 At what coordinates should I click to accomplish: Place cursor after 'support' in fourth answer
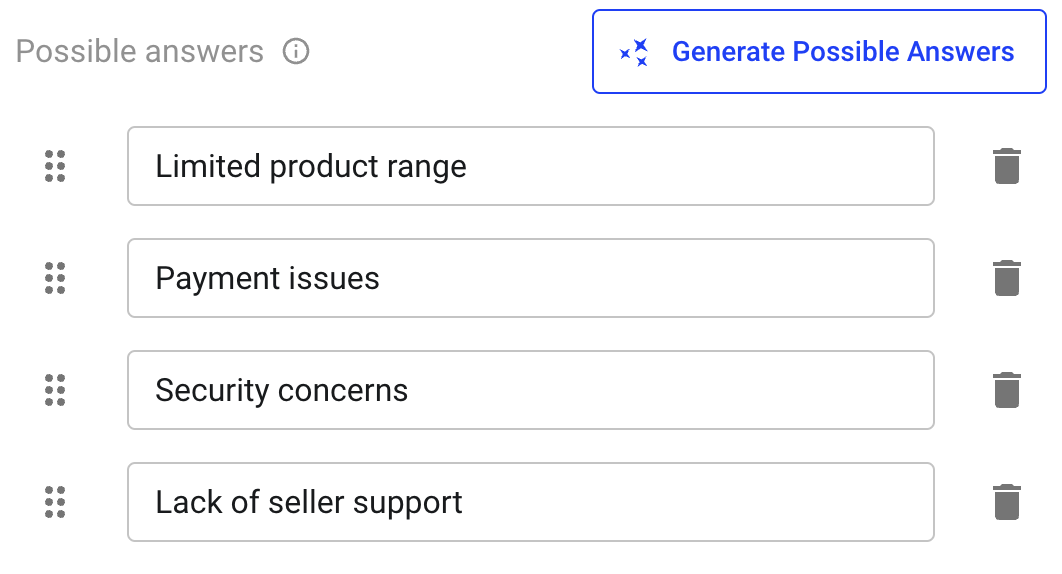pos(463,502)
